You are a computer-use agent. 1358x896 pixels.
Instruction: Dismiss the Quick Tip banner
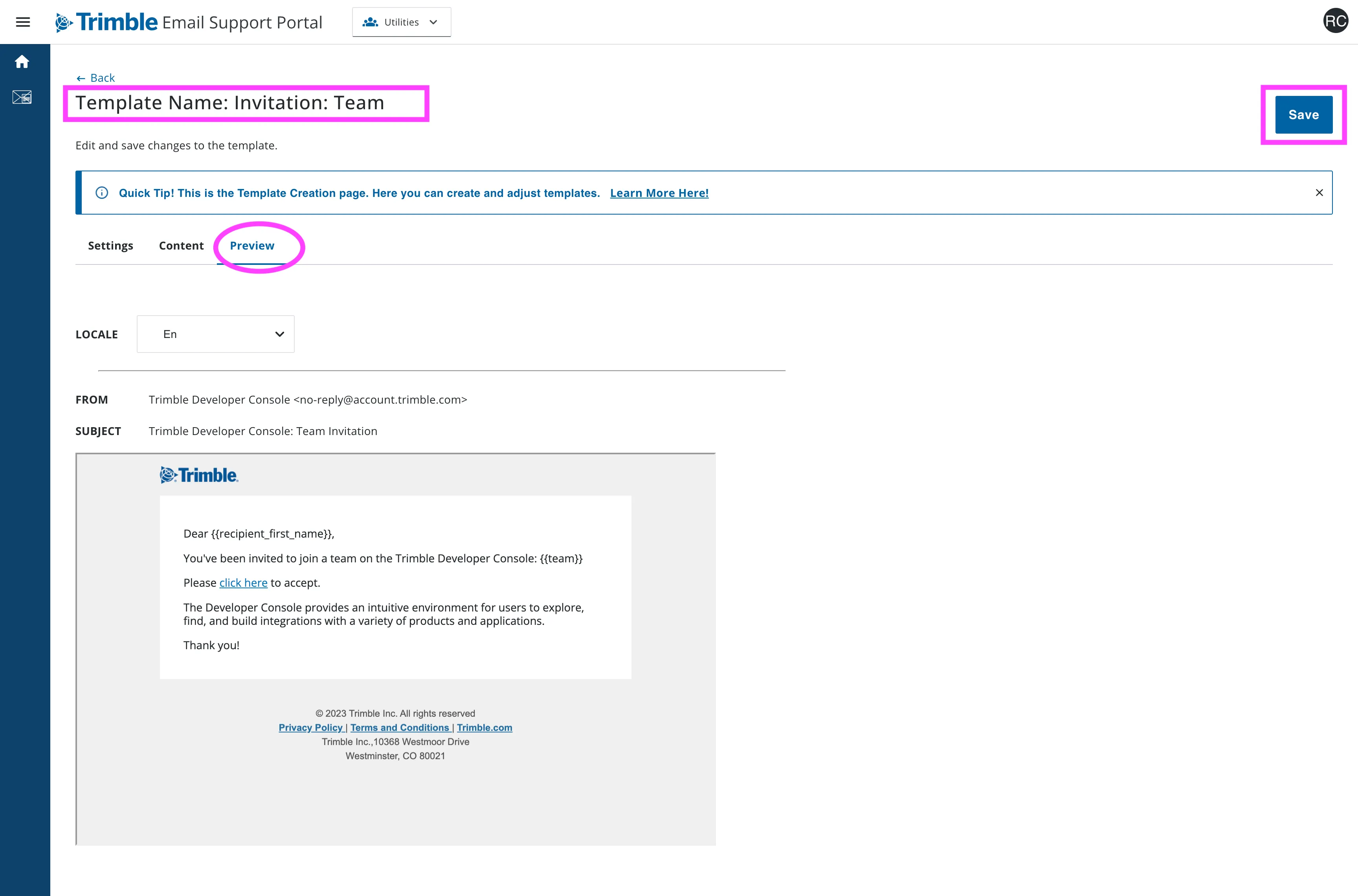1319,193
